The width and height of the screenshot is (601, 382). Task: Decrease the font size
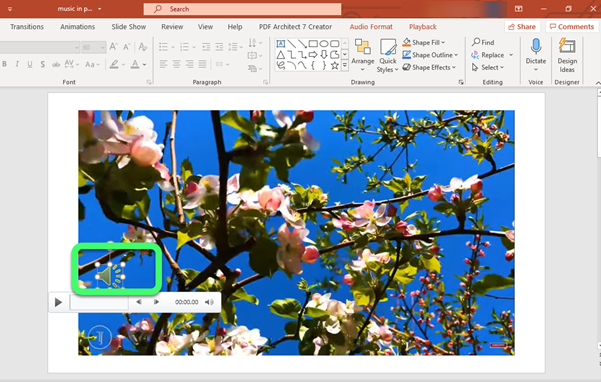point(126,47)
